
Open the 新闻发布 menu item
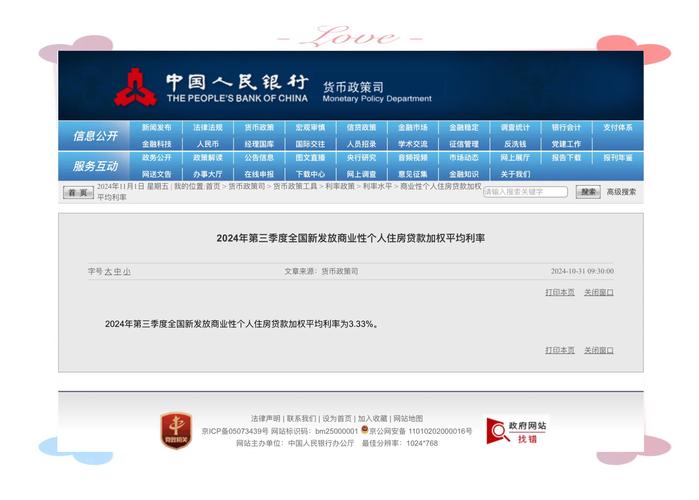pyautogui.click(x=156, y=127)
